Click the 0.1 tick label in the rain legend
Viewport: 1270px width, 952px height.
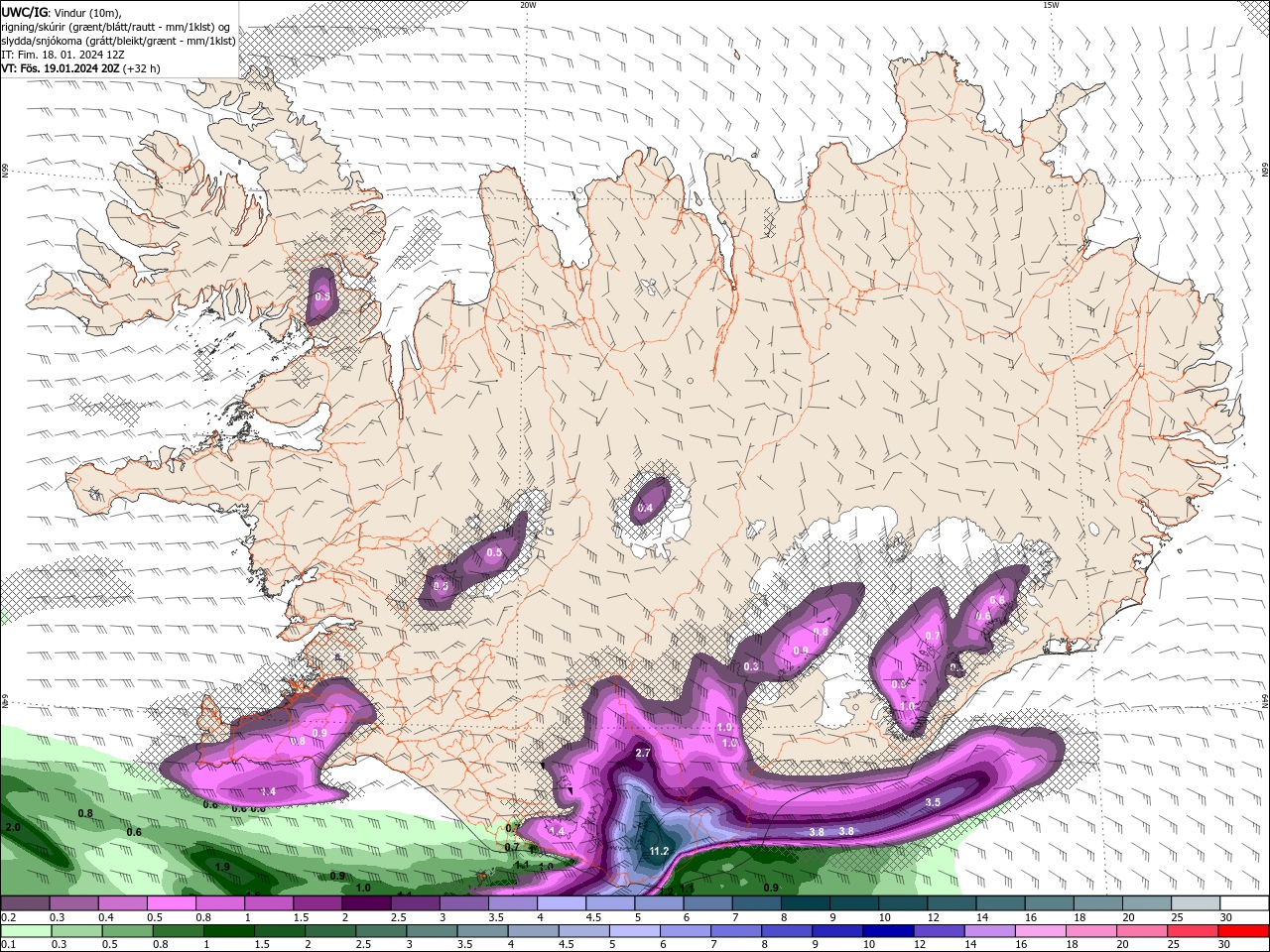click(9, 945)
